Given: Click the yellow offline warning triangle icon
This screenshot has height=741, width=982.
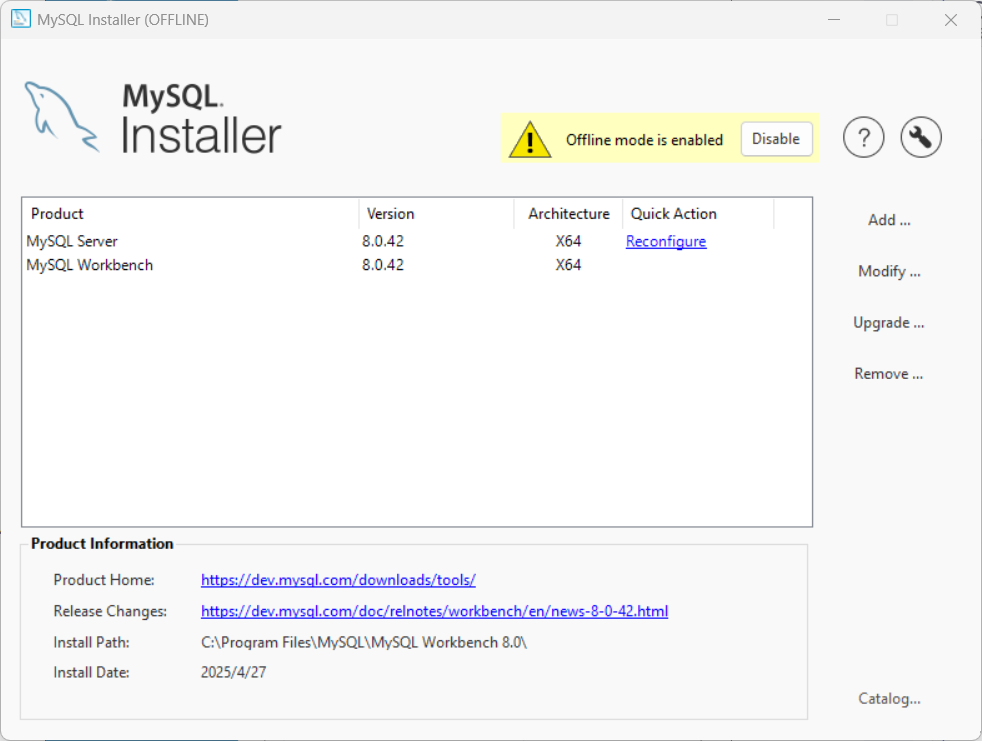Looking at the screenshot, I should point(530,139).
